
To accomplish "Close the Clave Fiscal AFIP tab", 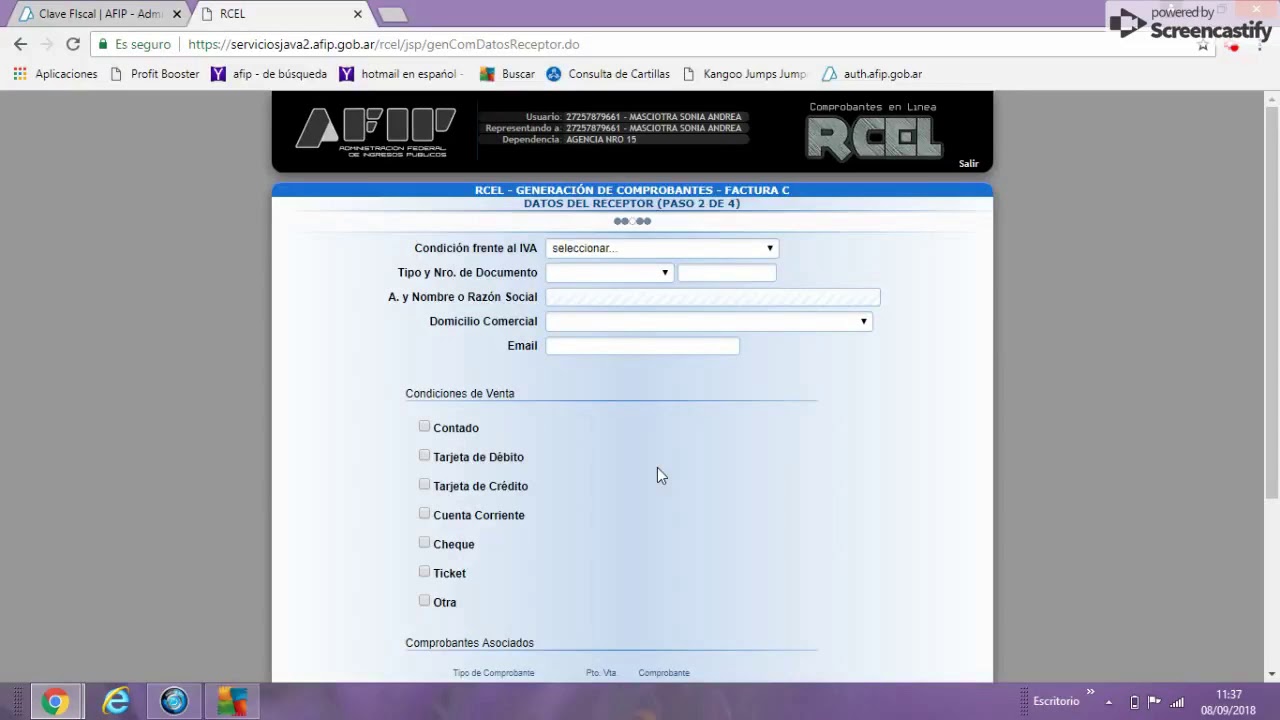I will 177,14.
